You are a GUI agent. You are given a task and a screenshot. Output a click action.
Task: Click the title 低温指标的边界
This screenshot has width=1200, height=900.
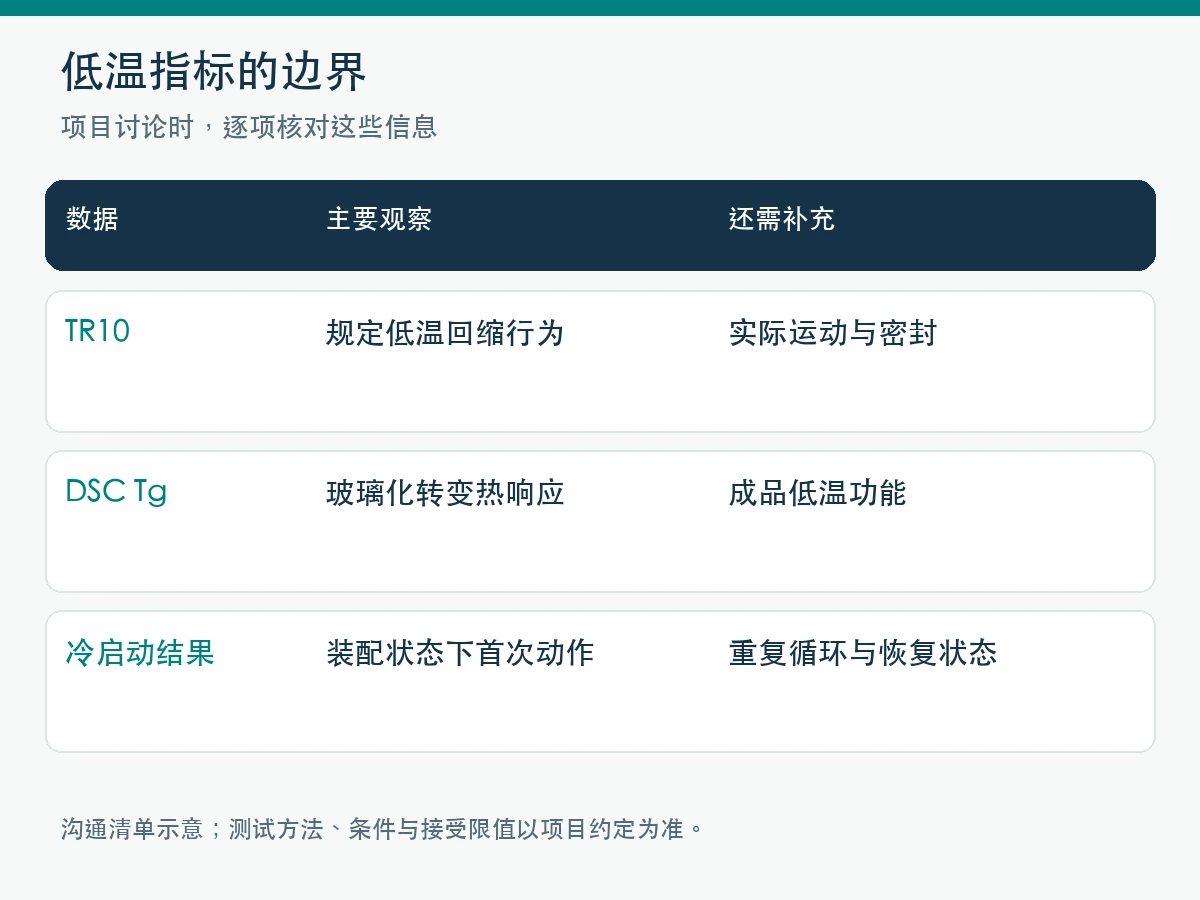click(x=214, y=72)
